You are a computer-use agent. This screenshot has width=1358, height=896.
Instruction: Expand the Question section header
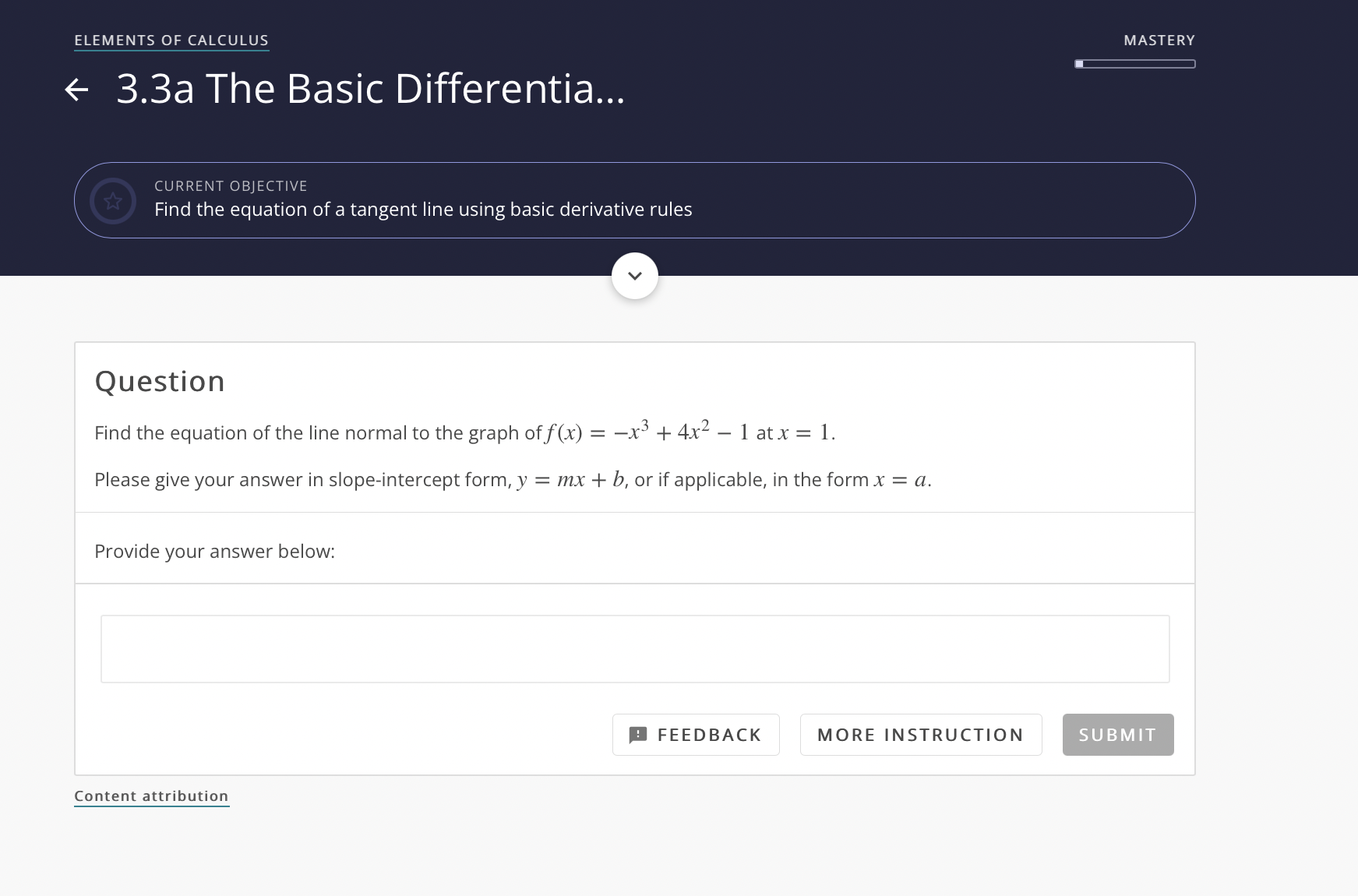pos(159,381)
